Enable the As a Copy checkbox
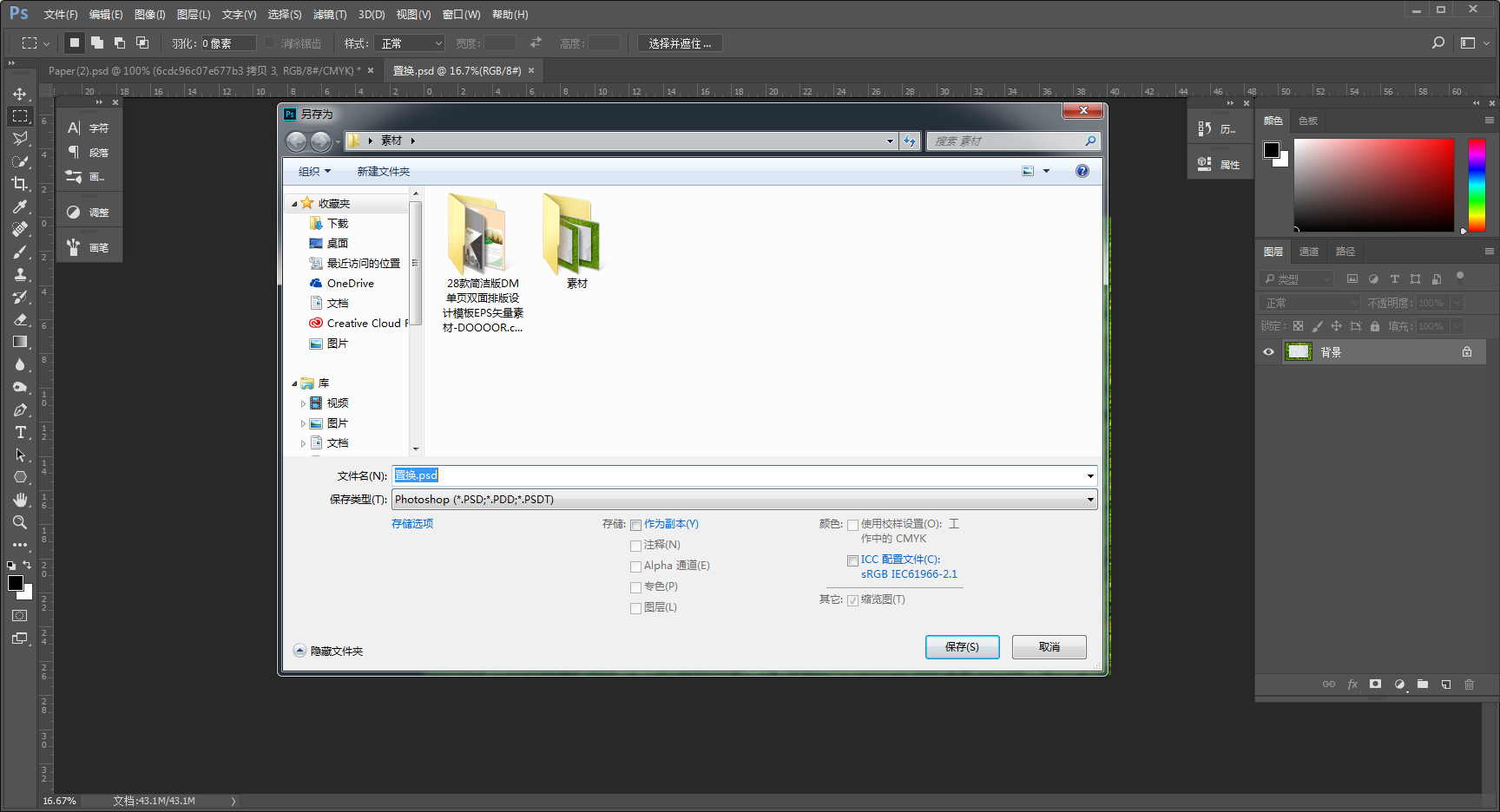Image resolution: width=1500 pixels, height=812 pixels. tap(635, 525)
